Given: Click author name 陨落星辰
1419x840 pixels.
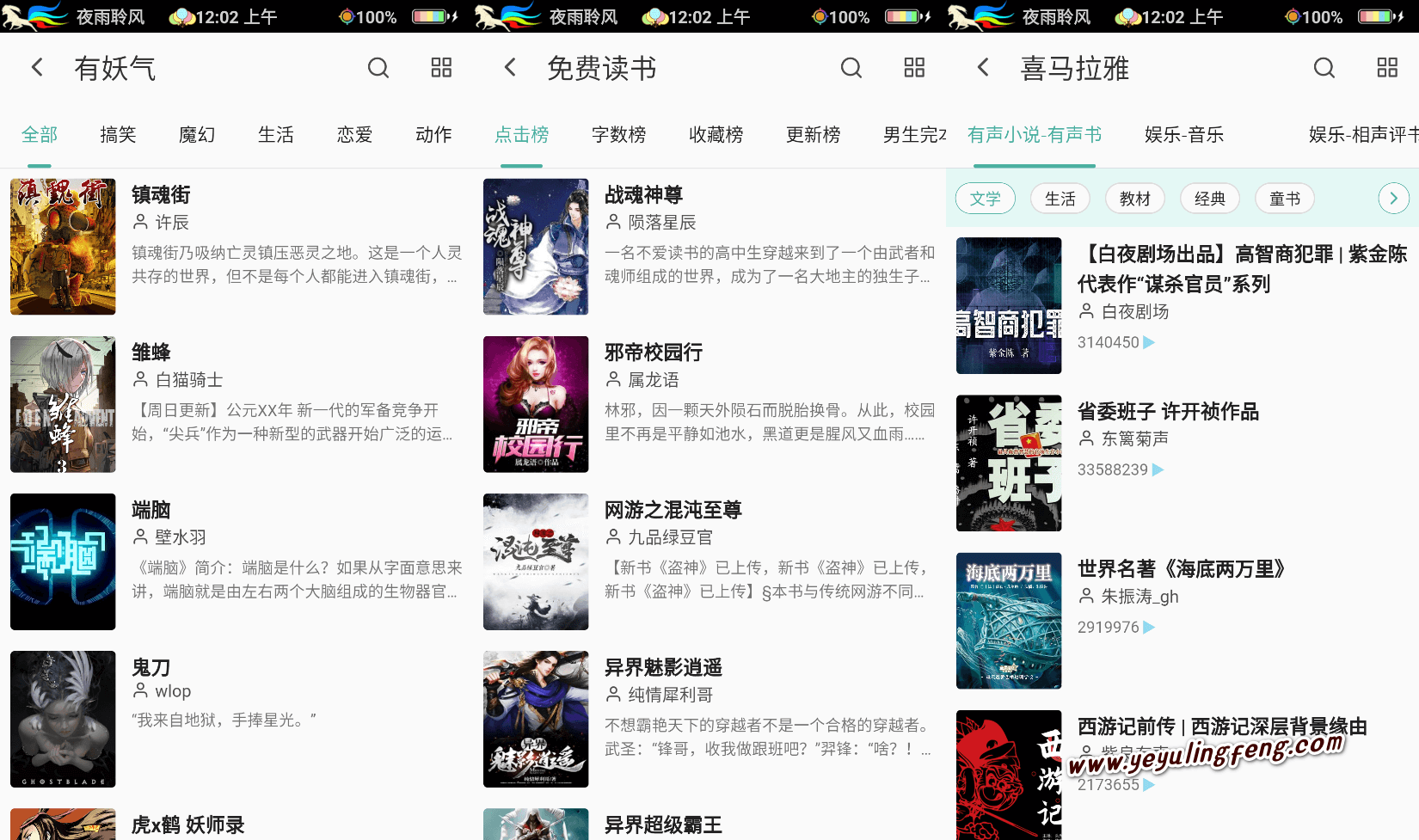Looking at the screenshot, I should 662,223.
